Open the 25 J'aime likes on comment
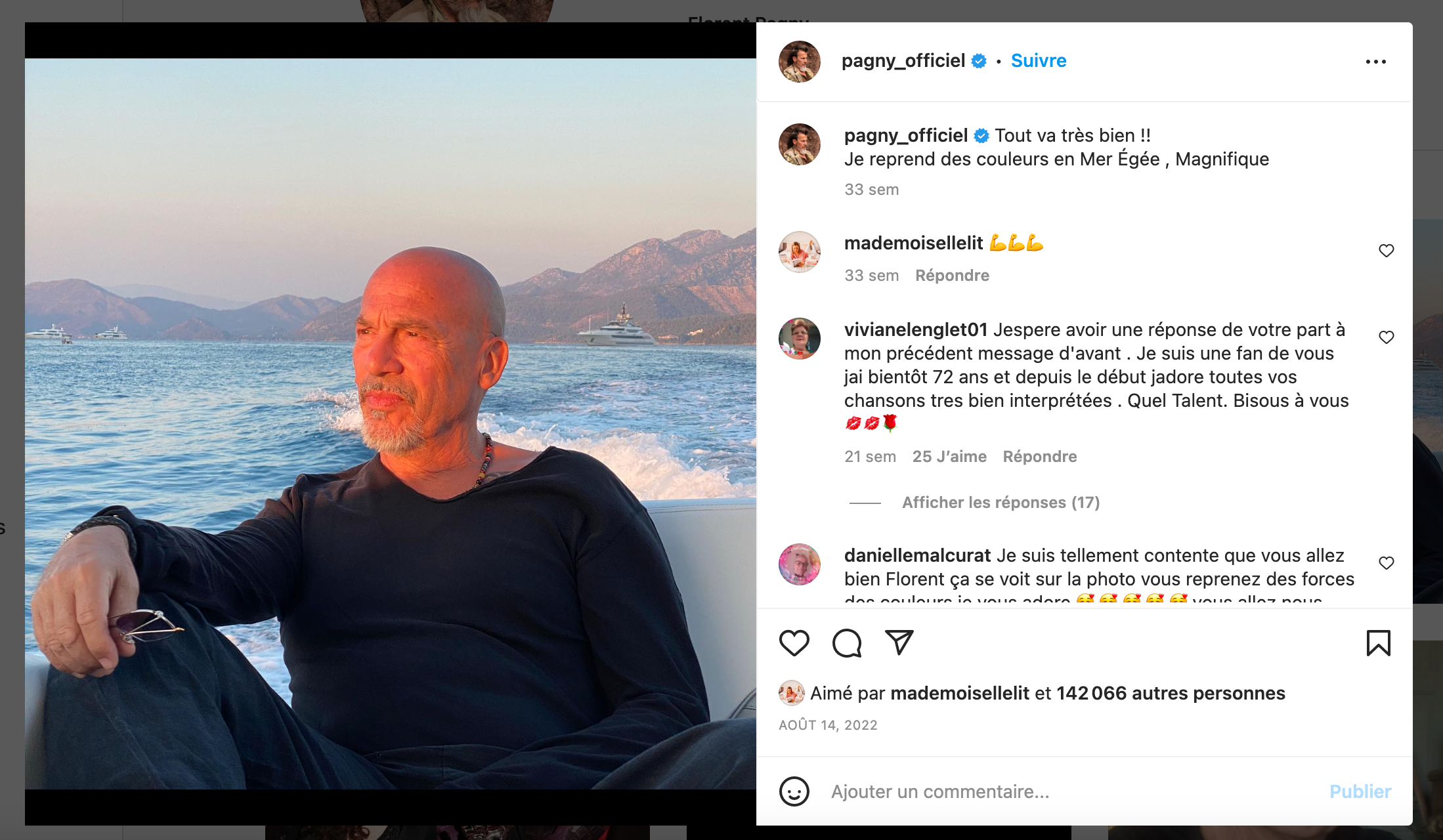1443x840 pixels. tap(949, 457)
